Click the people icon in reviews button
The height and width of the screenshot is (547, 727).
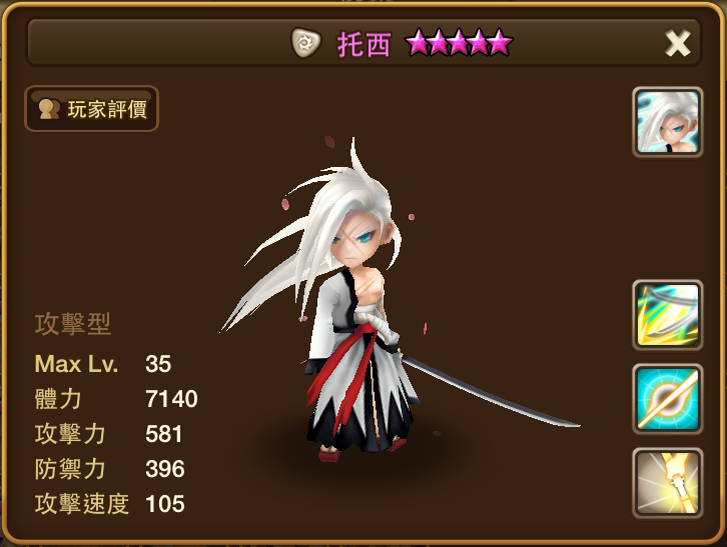(49, 109)
